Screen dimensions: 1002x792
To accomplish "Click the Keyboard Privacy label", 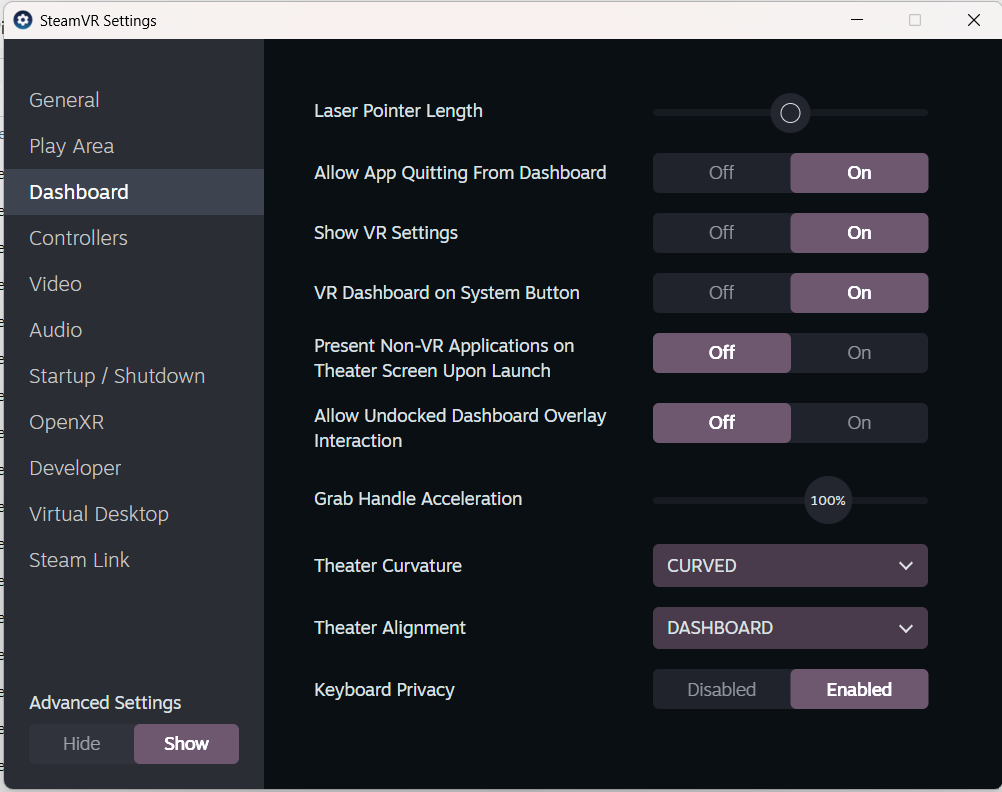I will coord(384,690).
